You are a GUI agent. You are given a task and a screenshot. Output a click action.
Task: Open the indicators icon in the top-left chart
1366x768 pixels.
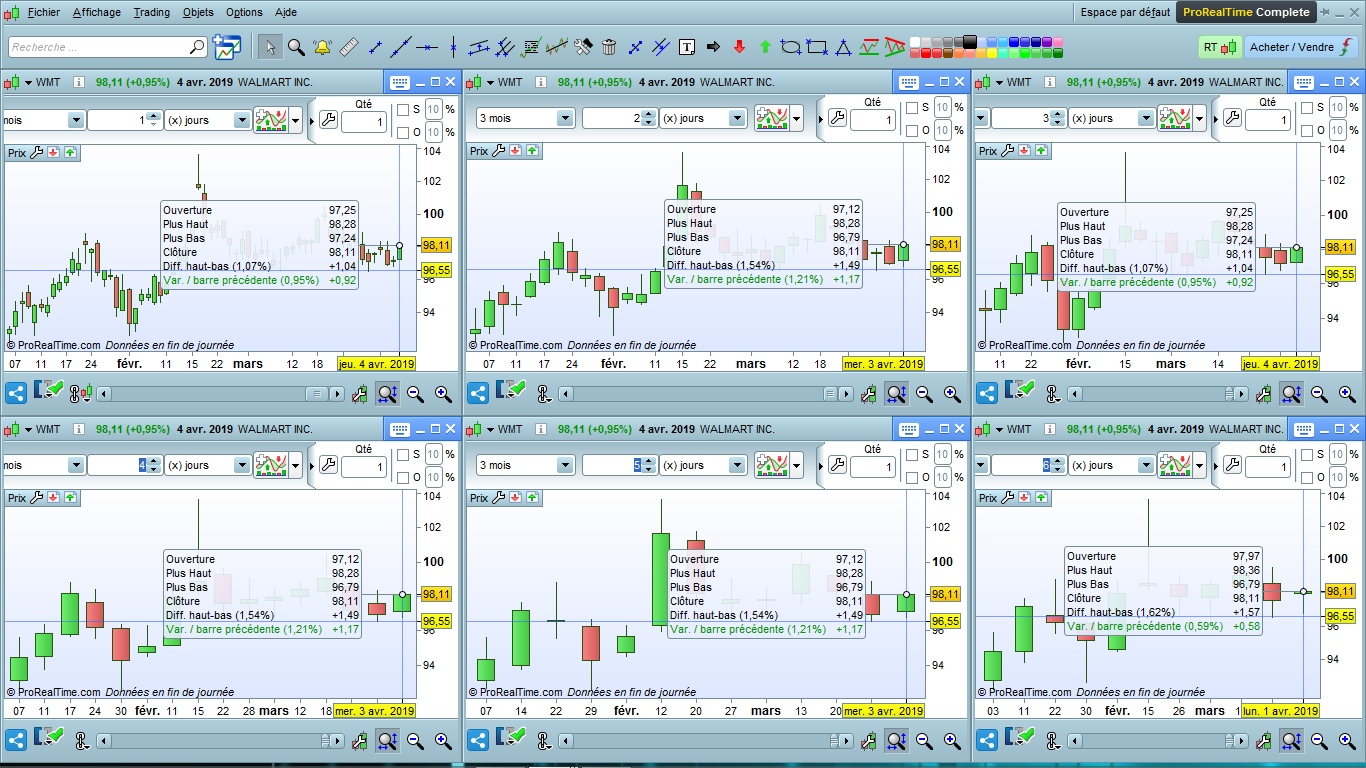tap(270, 120)
